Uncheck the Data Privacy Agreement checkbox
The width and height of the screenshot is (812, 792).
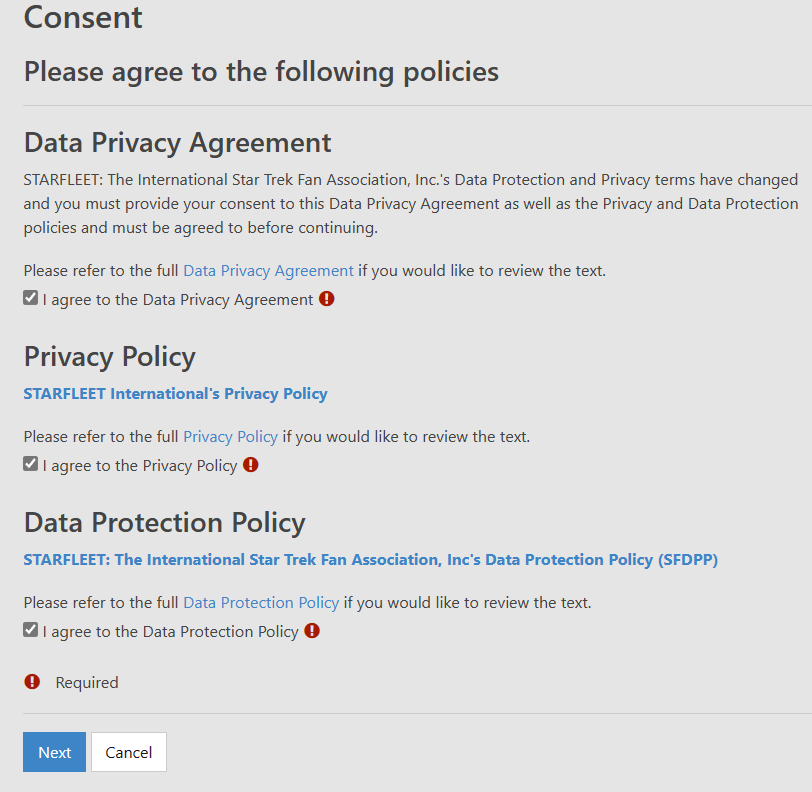[x=31, y=298]
